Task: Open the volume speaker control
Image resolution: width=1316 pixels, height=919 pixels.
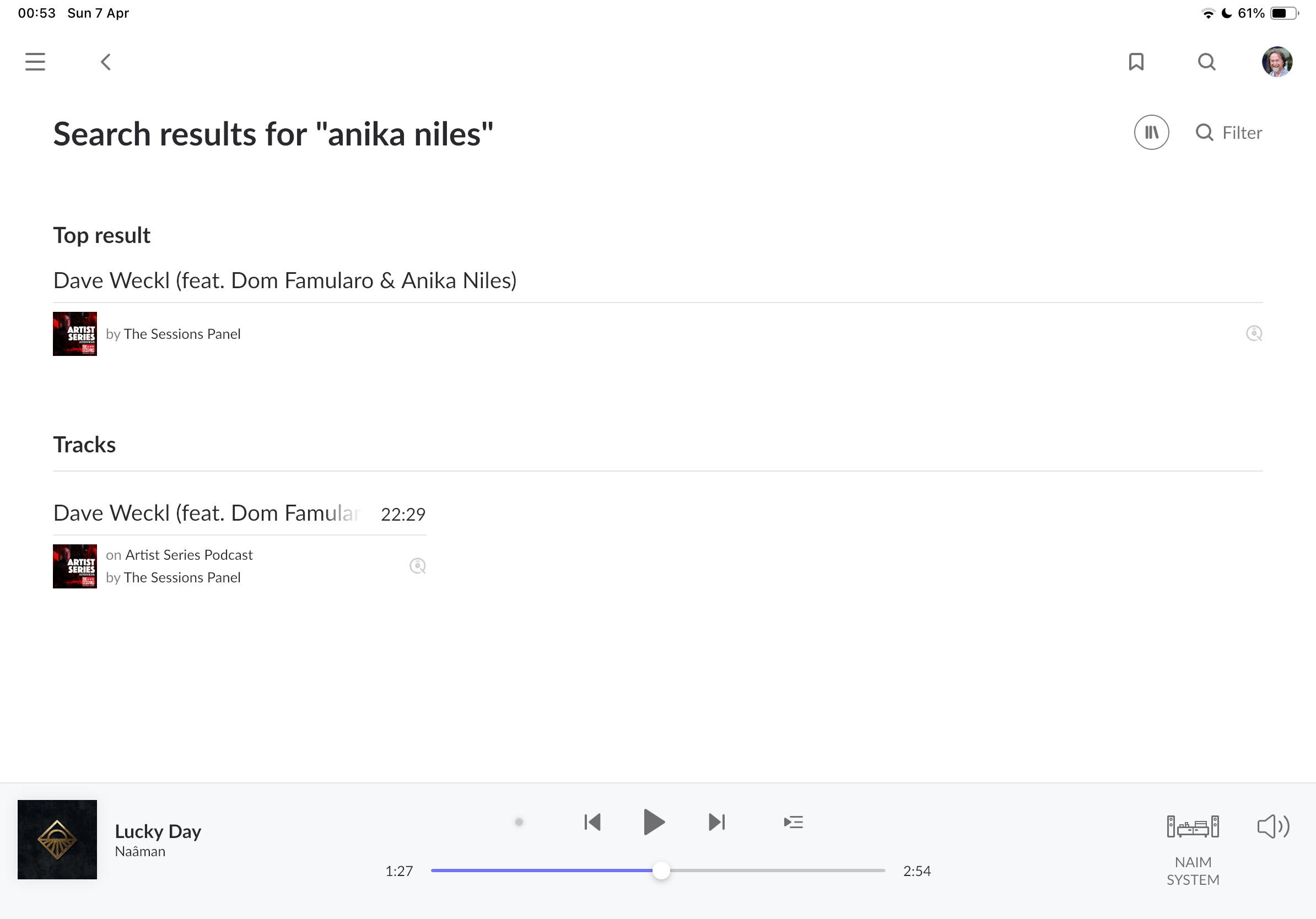Action: (1273, 827)
